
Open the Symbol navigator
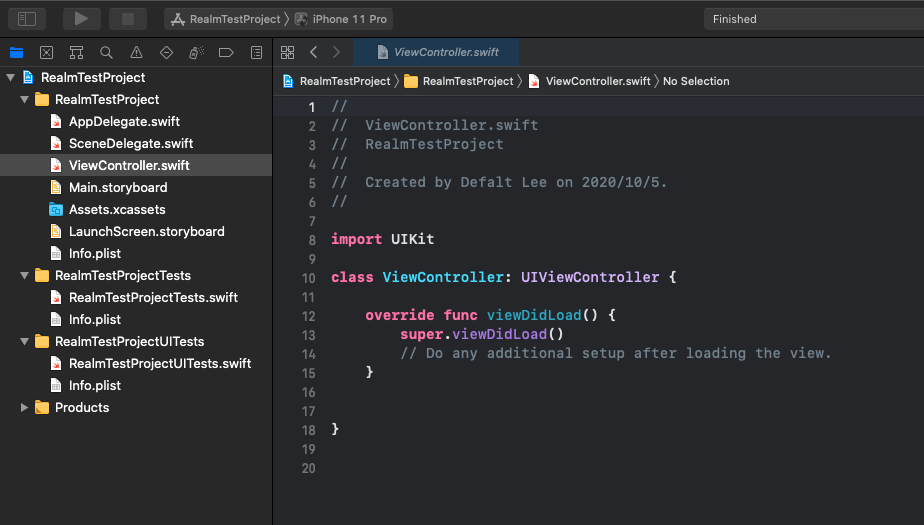(77, 52)
